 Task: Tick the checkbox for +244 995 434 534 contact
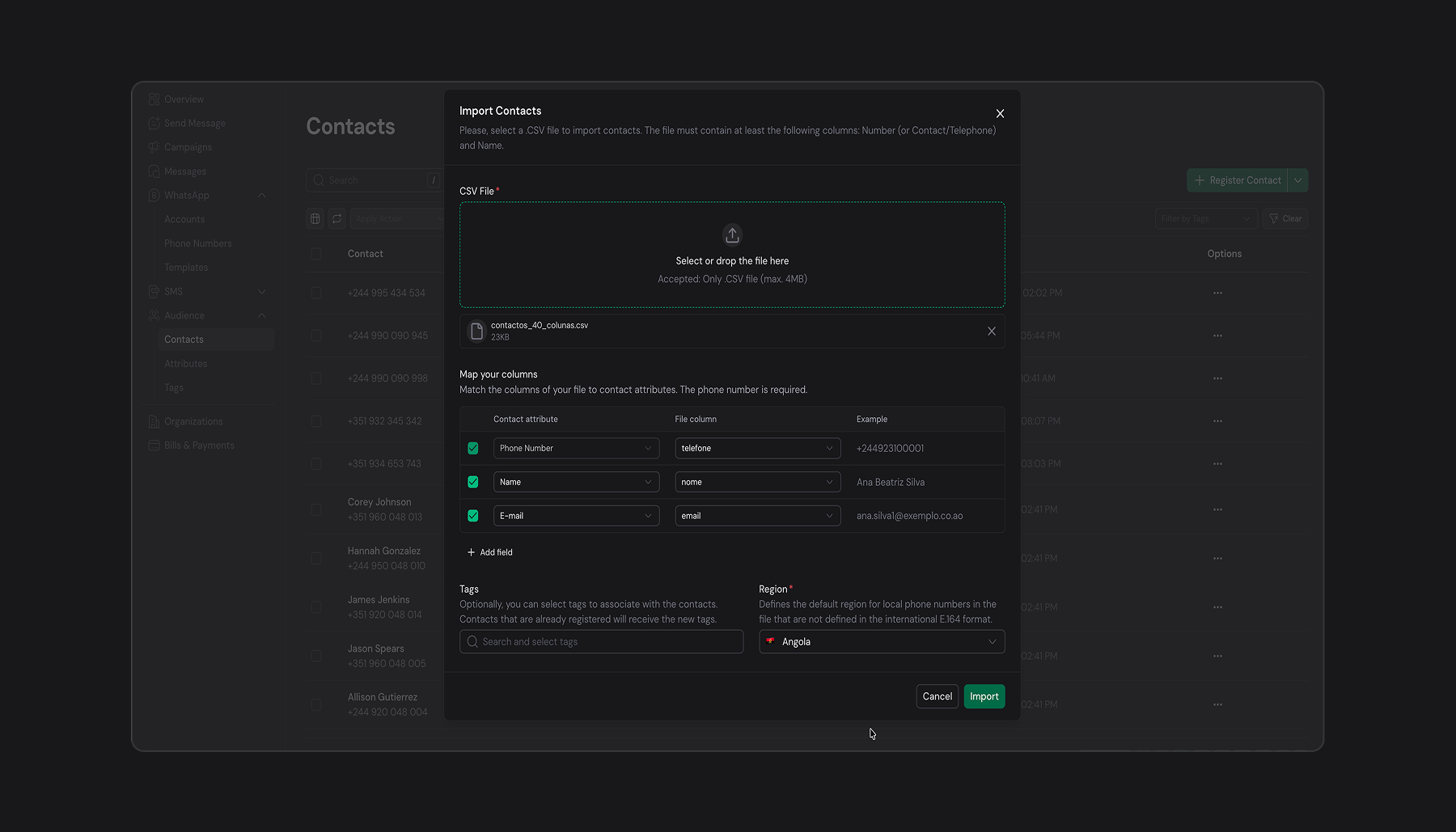coord(316,293)
